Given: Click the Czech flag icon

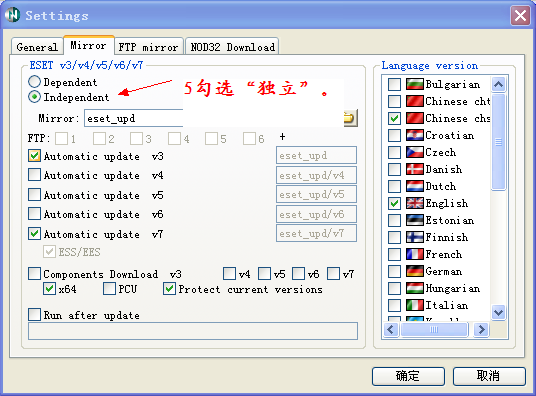Looking at the screenshot, I should pos(415,152).
